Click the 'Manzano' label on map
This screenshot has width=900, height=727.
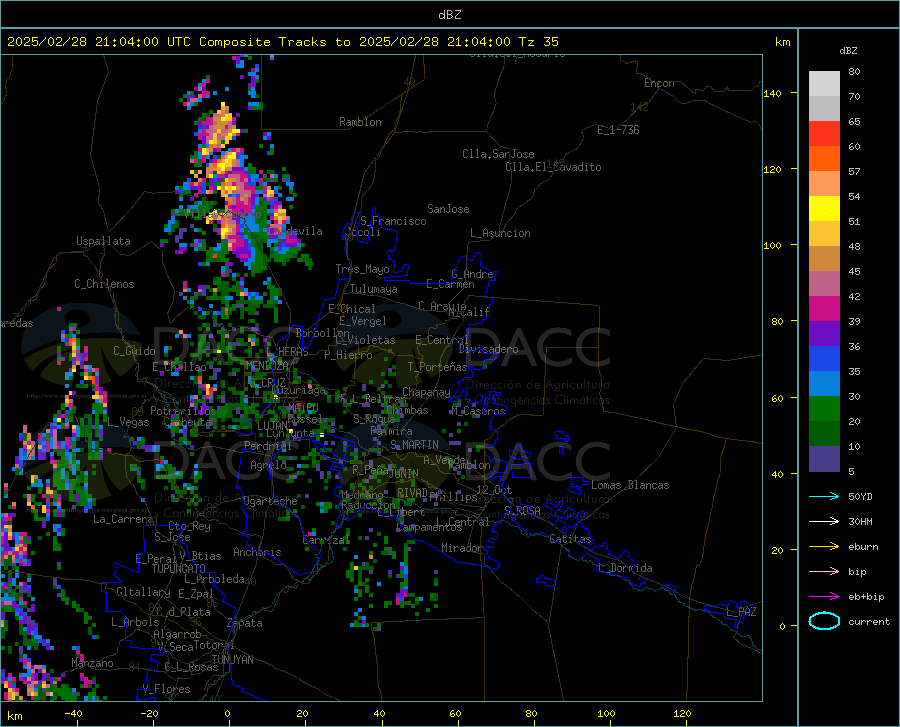point(92,663)
